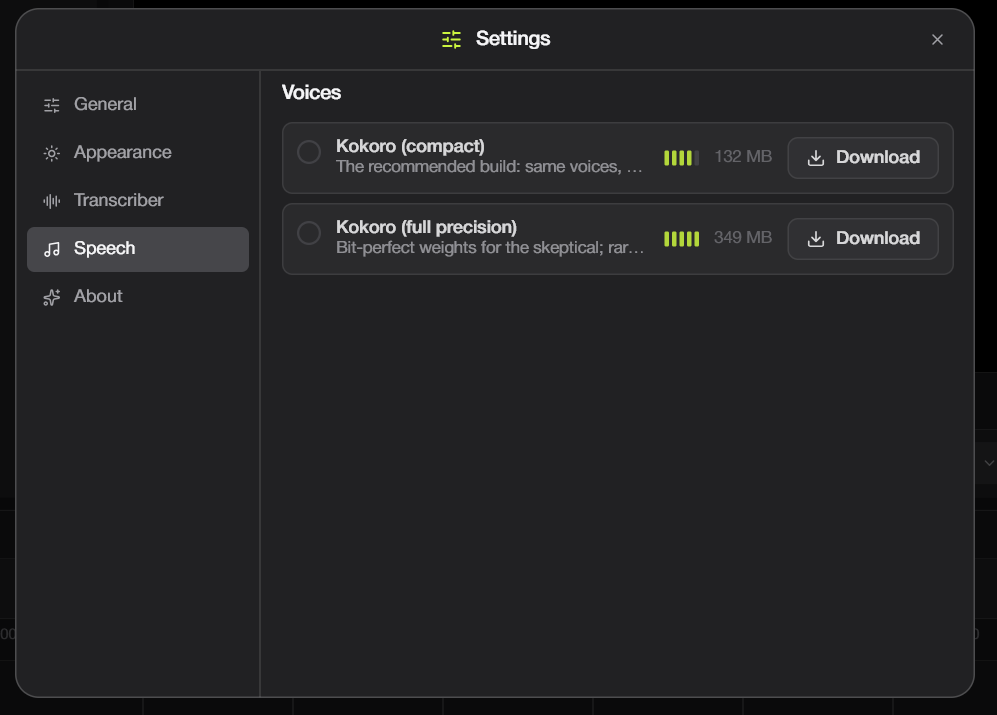997x715 pixels.
Task: Click the Kokoro (compact) title text
Action: (410, 146)
